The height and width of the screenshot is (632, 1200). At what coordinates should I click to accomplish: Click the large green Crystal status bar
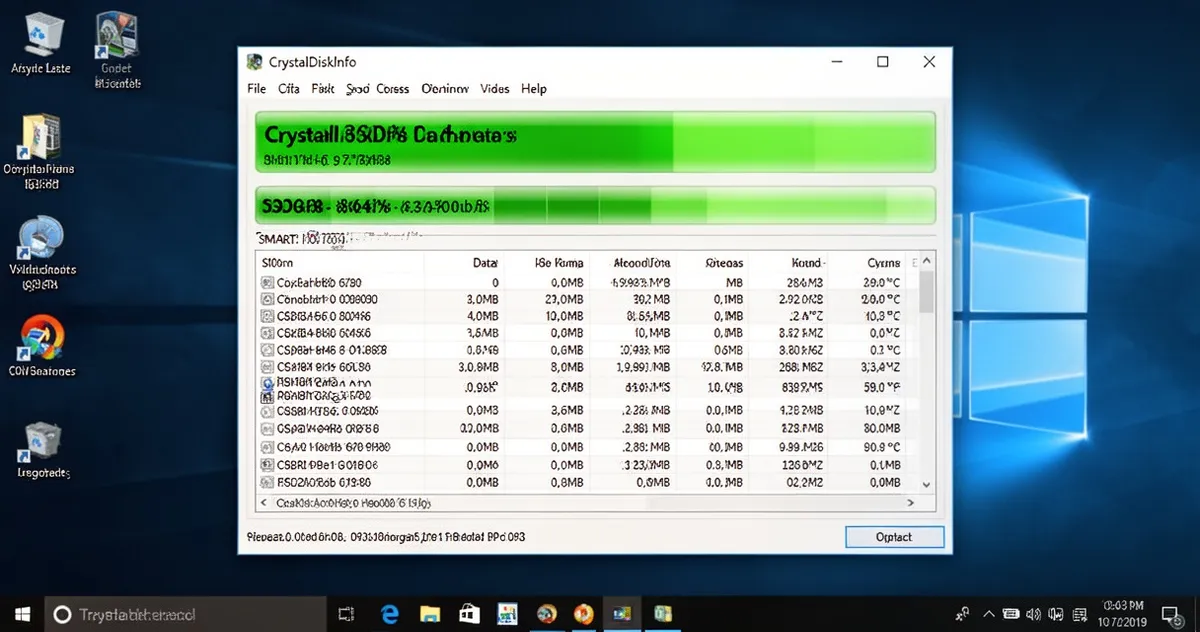pos(595,144)
